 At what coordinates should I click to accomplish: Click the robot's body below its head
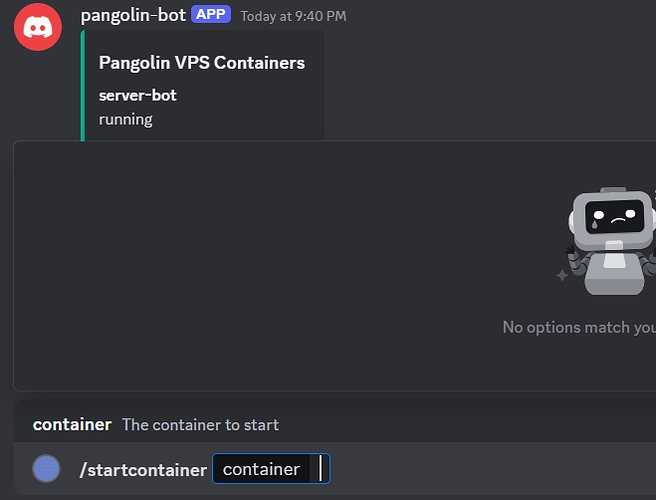point(614,270)
